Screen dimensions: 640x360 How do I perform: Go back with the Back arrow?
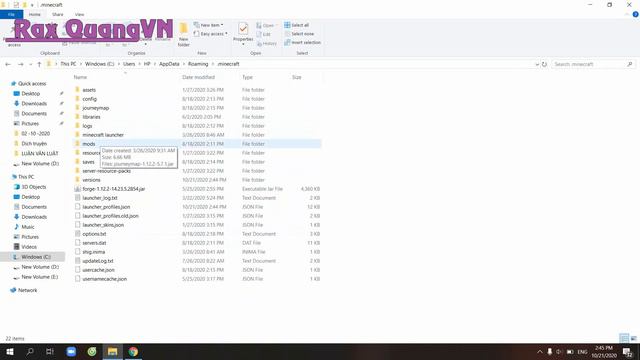[x=8, y=64]
